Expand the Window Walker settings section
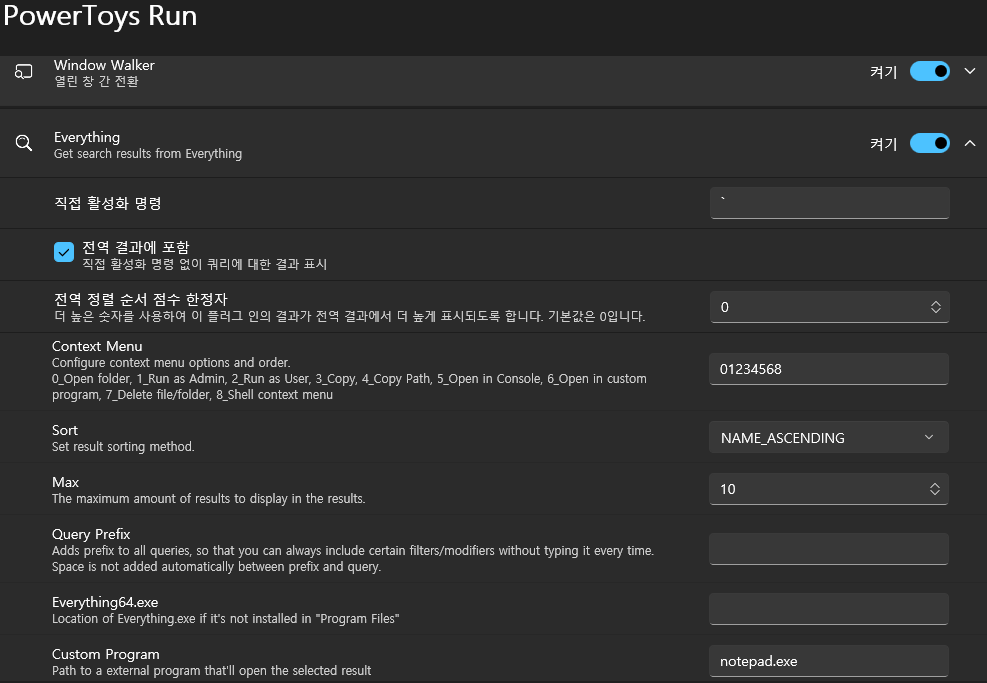Image resolution: width=987 pixels, height=683 pixels. [969, 71]
